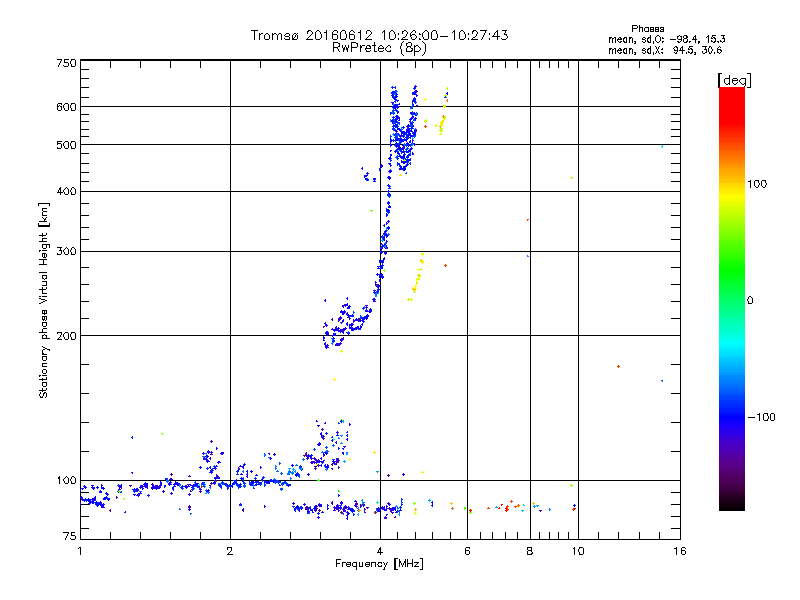Click the x-axis '8' tick label
Viewport: 800px width, 600px height.
coord(530,551)
